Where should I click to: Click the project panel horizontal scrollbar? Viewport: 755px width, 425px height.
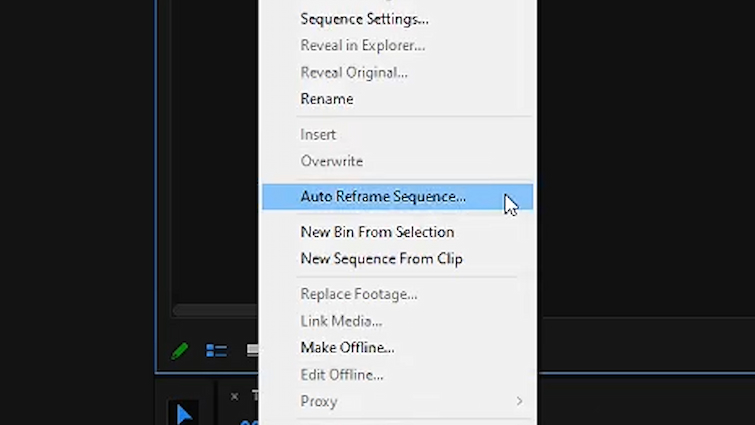pos(215,311)
